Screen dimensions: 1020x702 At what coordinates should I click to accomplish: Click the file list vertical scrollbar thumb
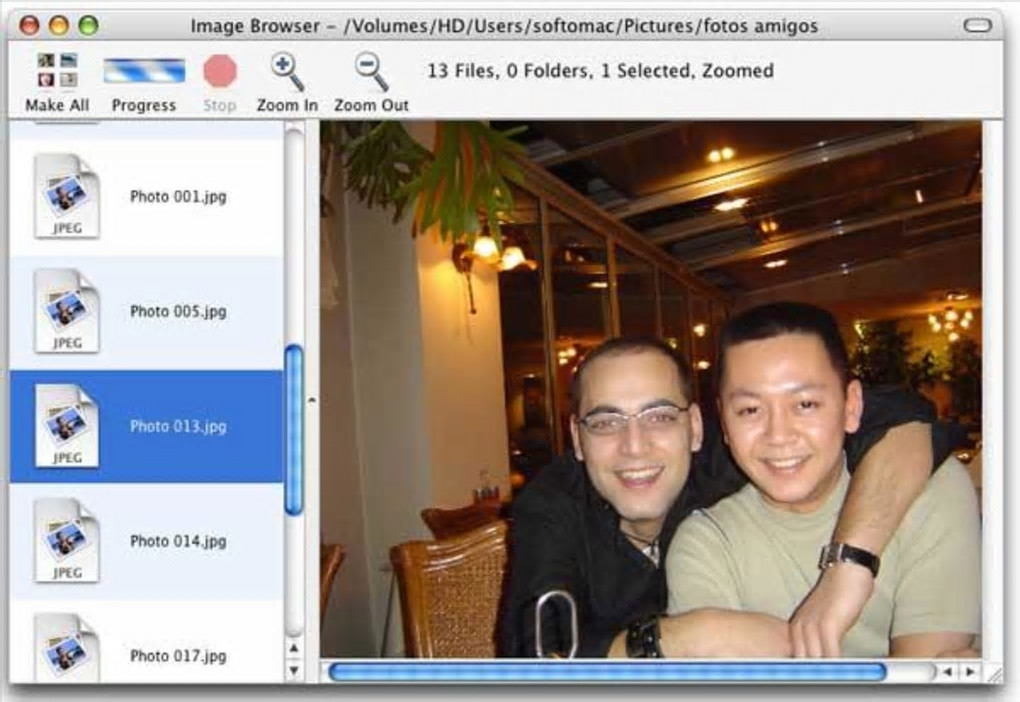coord(294,430)
